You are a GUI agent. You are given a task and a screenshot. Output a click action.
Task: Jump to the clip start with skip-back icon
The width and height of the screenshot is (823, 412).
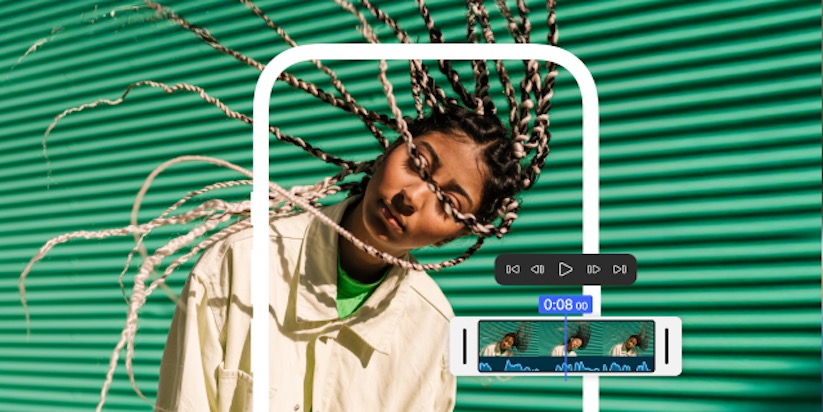(x=513, y=269)
